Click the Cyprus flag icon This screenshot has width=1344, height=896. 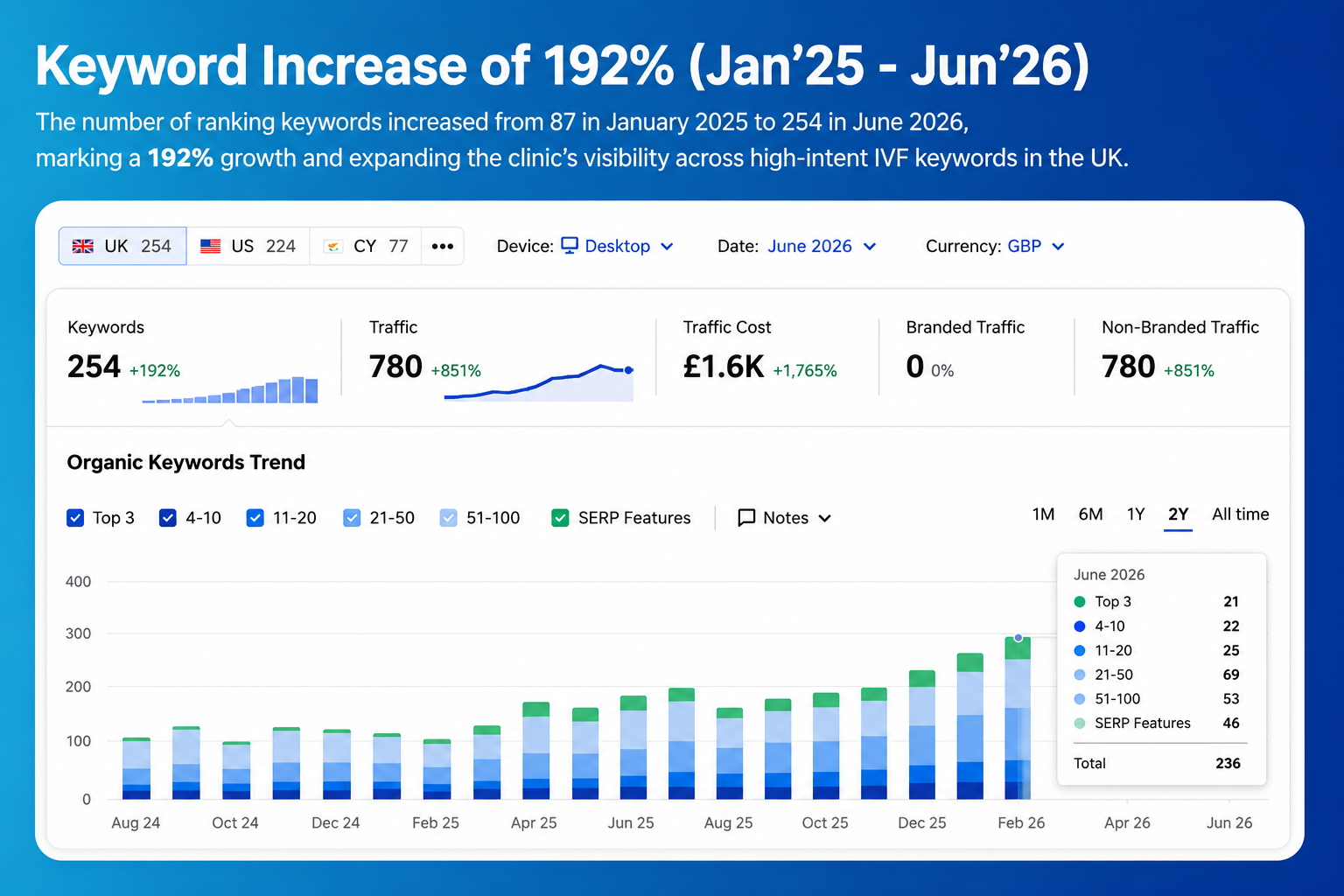click(x=332, y=246)
